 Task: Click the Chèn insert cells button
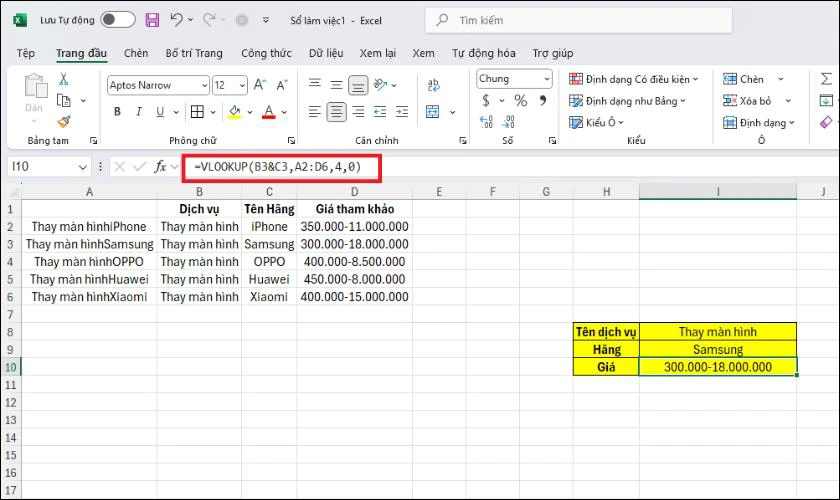click(x=743, y=79)
